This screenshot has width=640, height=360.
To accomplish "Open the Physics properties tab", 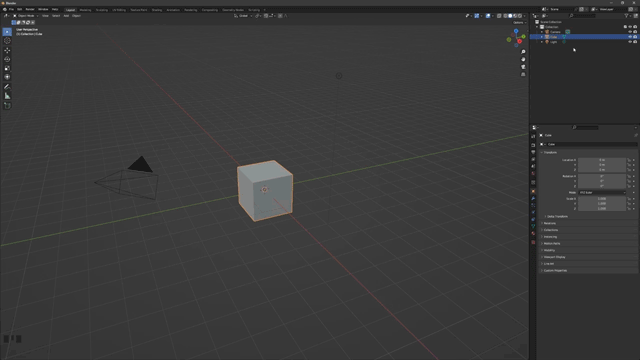I will (533, 212).
